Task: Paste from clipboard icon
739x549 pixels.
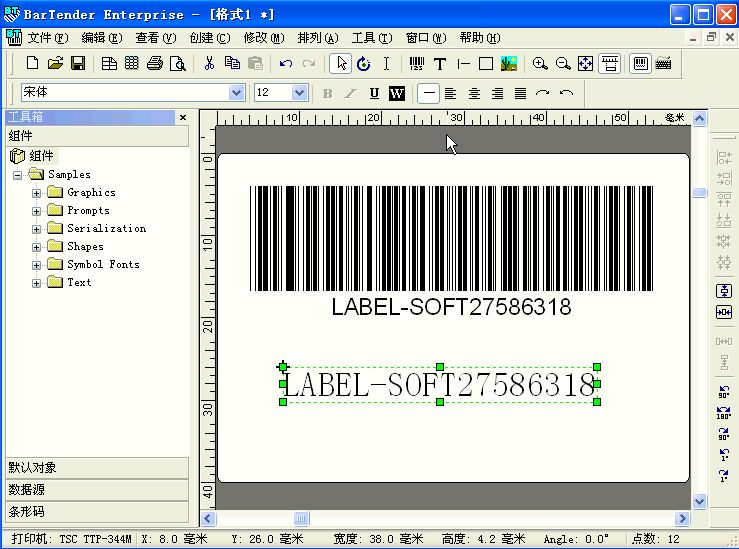Action: (255, 63)
